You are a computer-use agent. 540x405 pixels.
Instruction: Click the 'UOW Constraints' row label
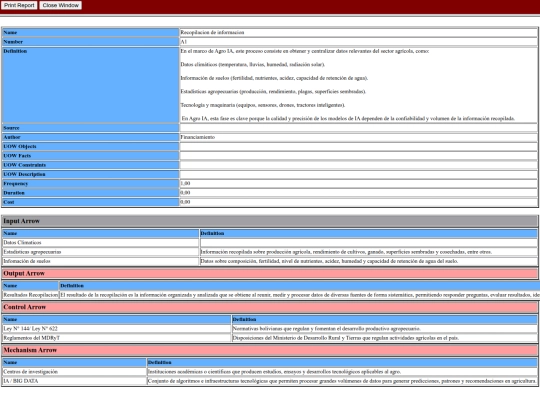pyautogui.click(x=24, y=165)
